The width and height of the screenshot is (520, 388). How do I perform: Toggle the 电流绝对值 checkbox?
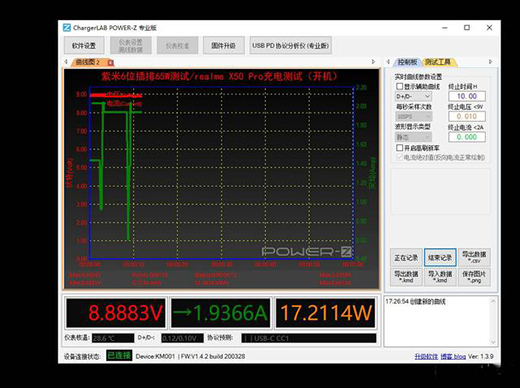pos(399,157)
